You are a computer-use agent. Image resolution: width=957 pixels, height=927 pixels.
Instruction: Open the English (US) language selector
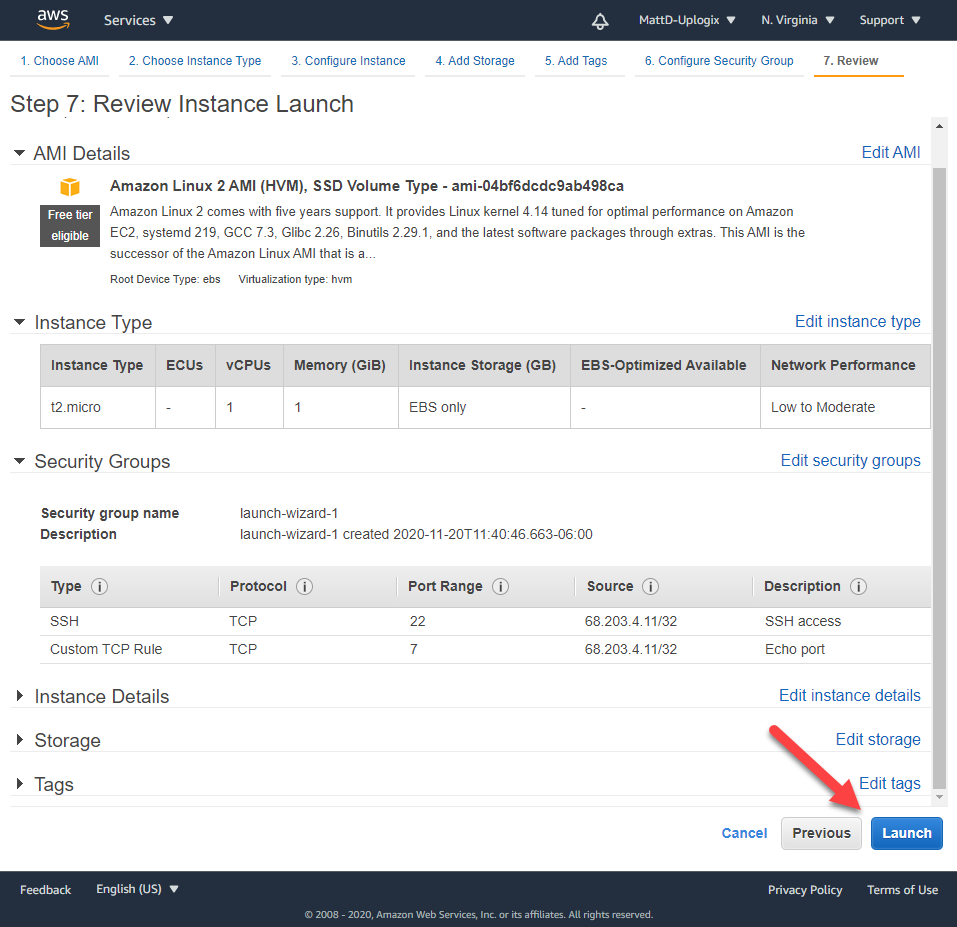click(x=137, y=889)
